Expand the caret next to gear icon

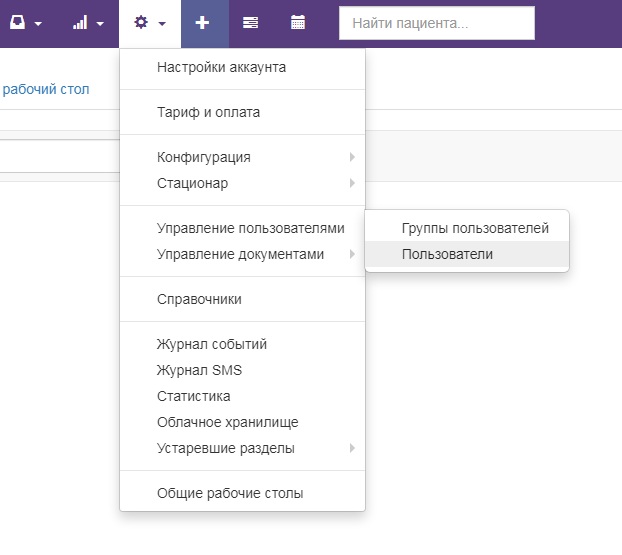(x=162, y=24)
